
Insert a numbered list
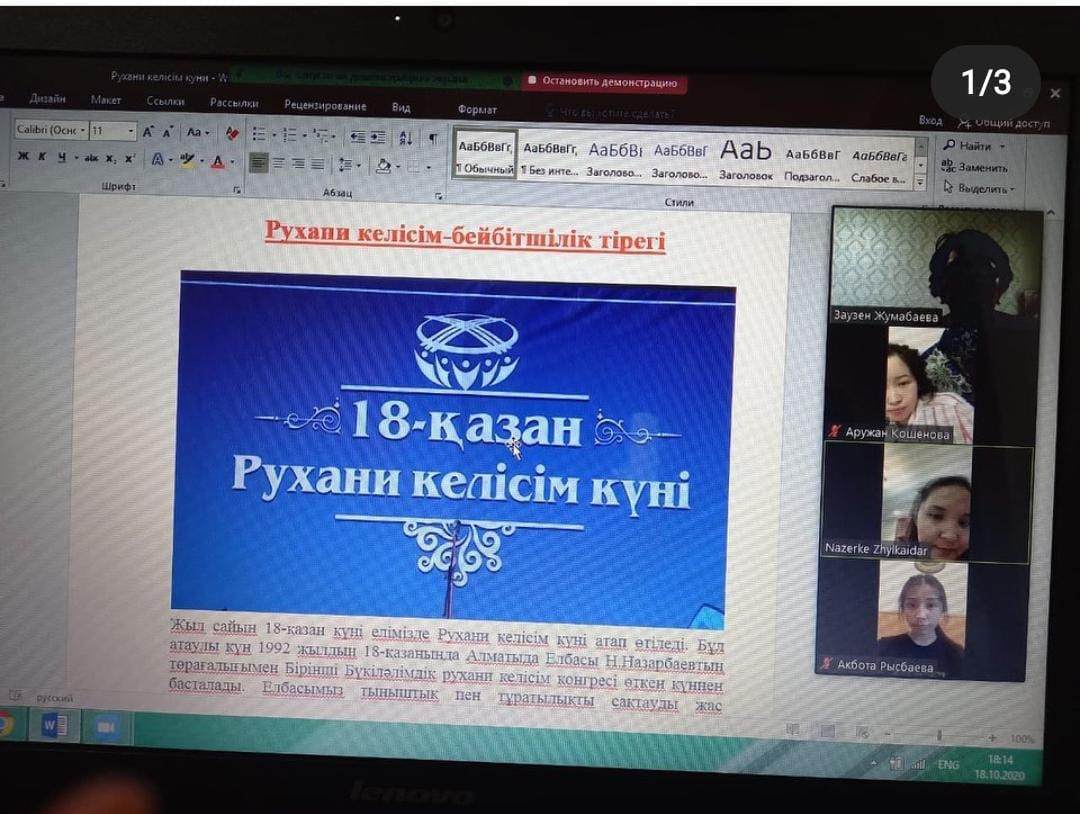tap(290, 135)
